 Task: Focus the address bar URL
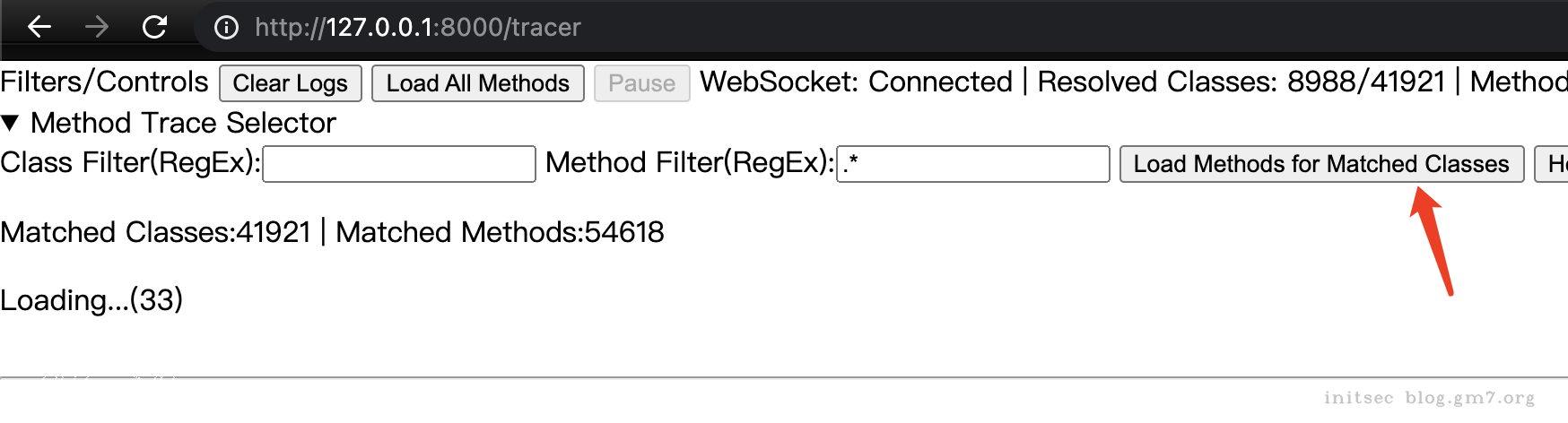pos(418,28)
